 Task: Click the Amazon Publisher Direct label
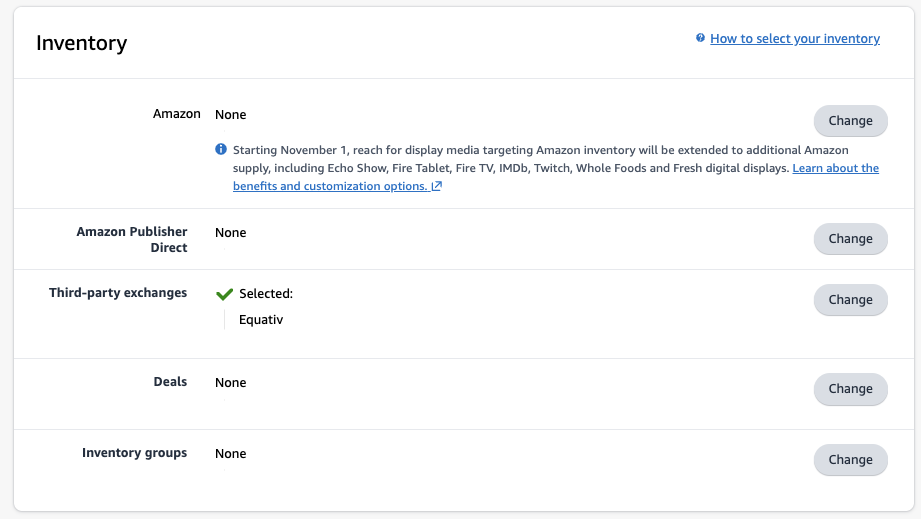tap(132, 240)
